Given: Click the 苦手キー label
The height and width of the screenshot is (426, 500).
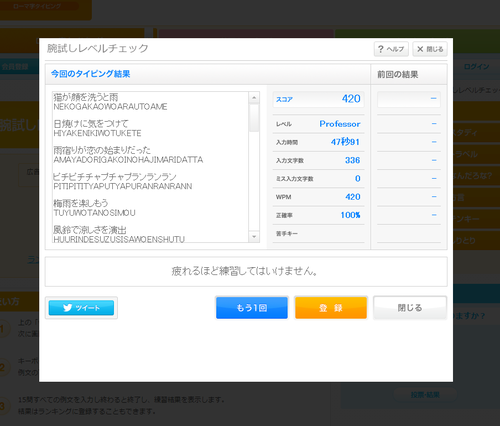Looking at the screenshot, I should tap(287, 233).
